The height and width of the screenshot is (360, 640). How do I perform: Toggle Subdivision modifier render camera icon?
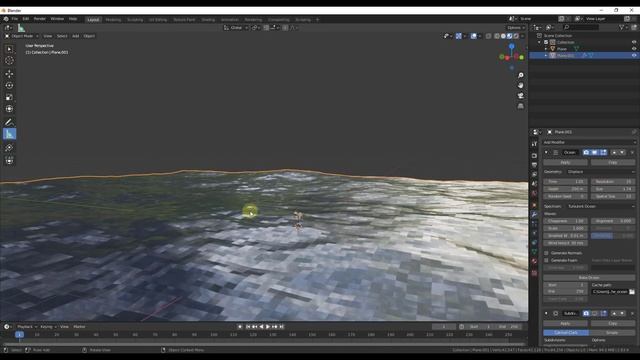[x=586, y=313]
